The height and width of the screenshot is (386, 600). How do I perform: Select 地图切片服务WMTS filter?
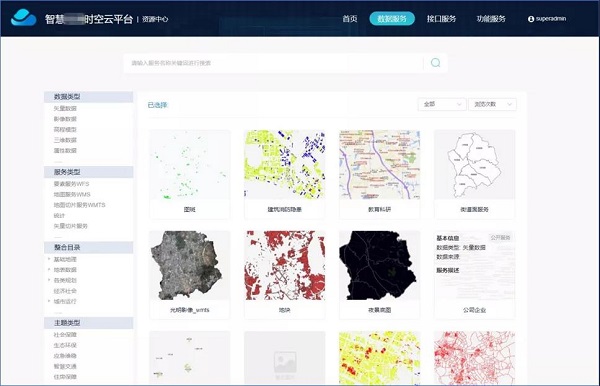79,205
